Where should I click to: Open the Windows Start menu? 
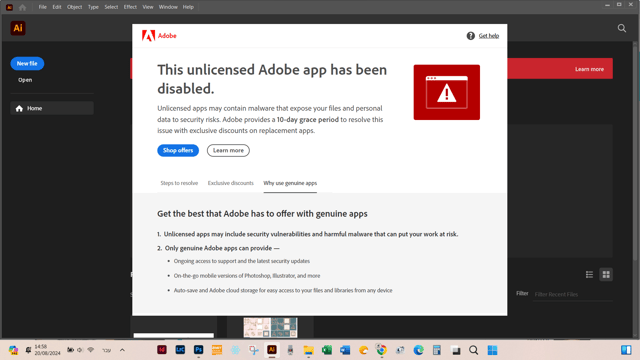pyautogui.click(x=492, y=350)
